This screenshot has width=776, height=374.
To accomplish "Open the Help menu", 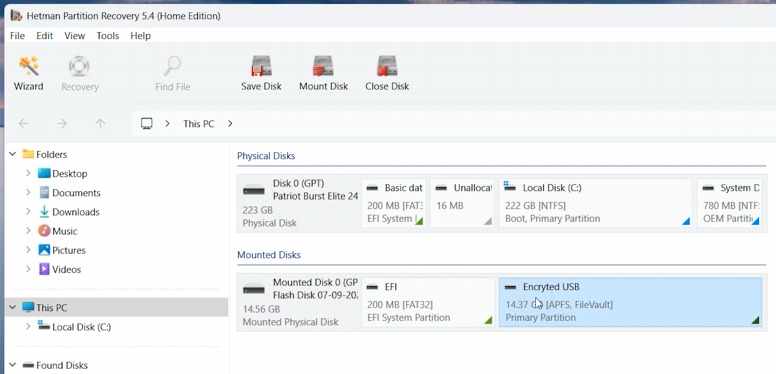I will (141, 36).
